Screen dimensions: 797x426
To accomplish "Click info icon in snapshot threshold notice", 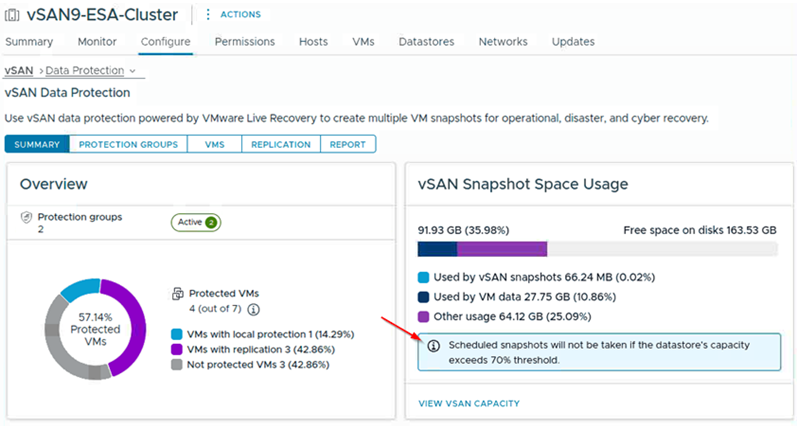I will 433,346.
